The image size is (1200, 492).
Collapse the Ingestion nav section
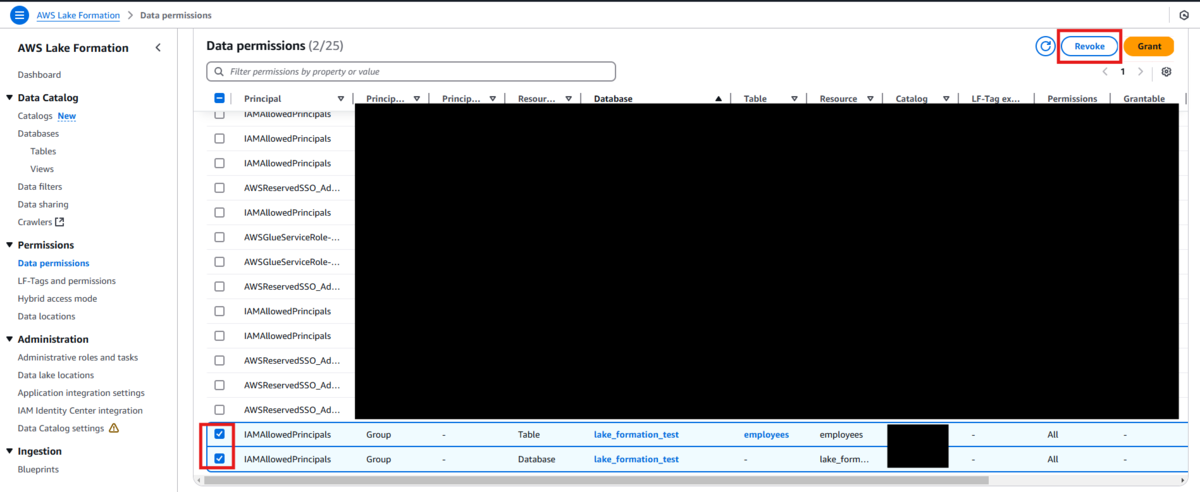[10, 451]
